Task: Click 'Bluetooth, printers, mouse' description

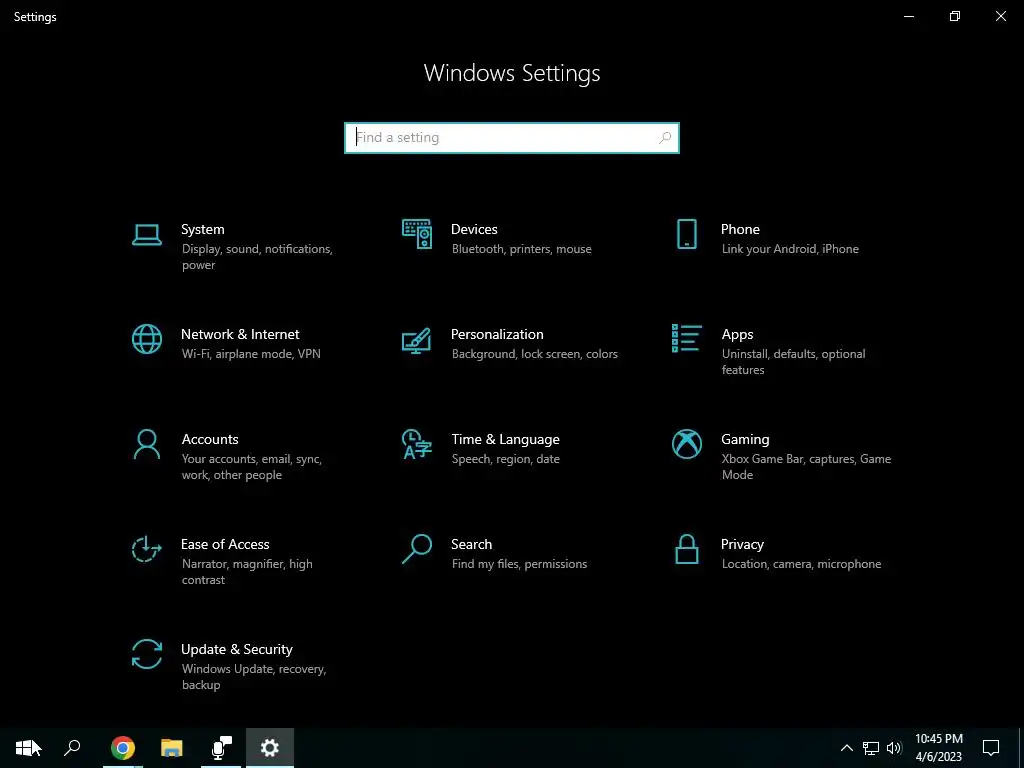Action: pyautogui.click(x=521, y=249)
